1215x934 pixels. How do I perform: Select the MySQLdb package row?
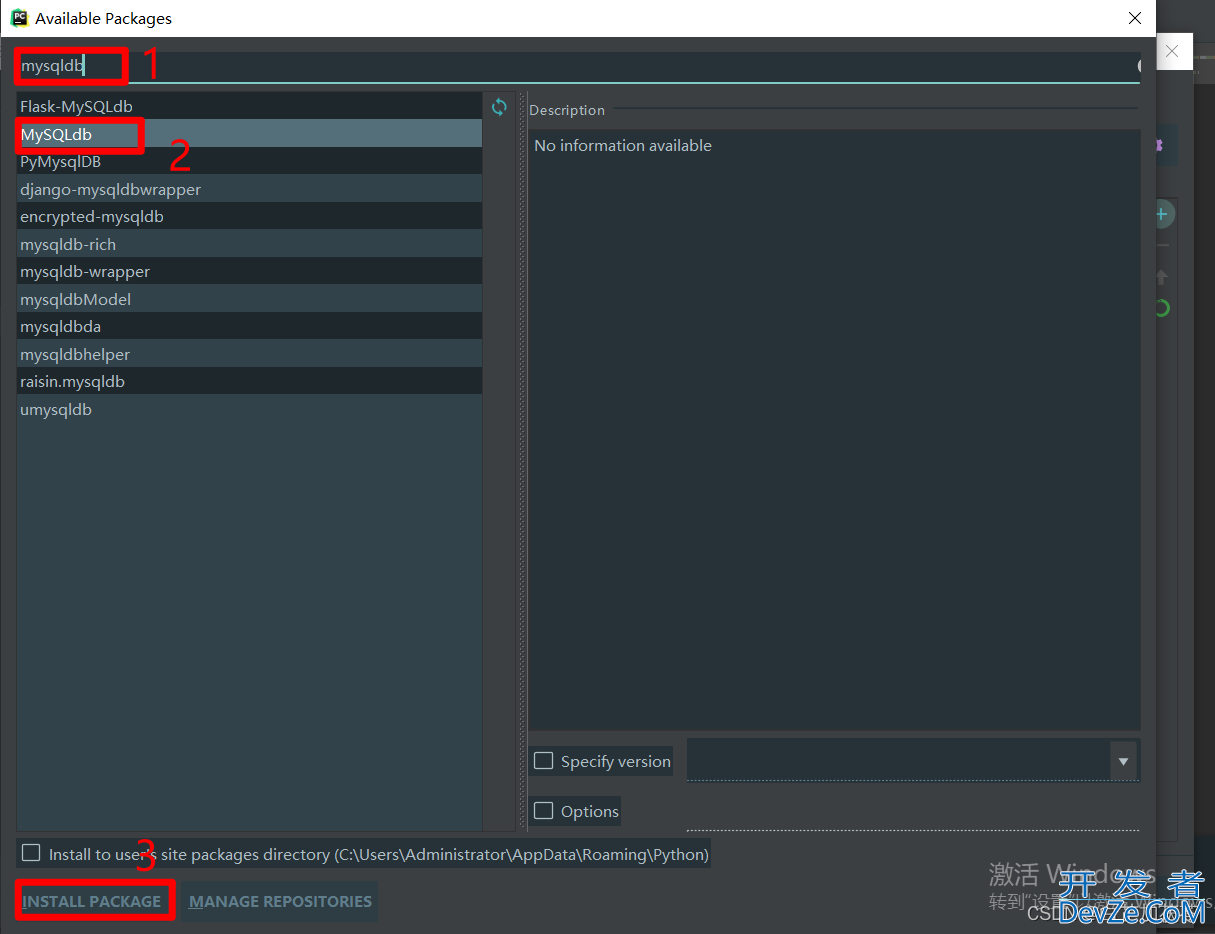[249, 134]
